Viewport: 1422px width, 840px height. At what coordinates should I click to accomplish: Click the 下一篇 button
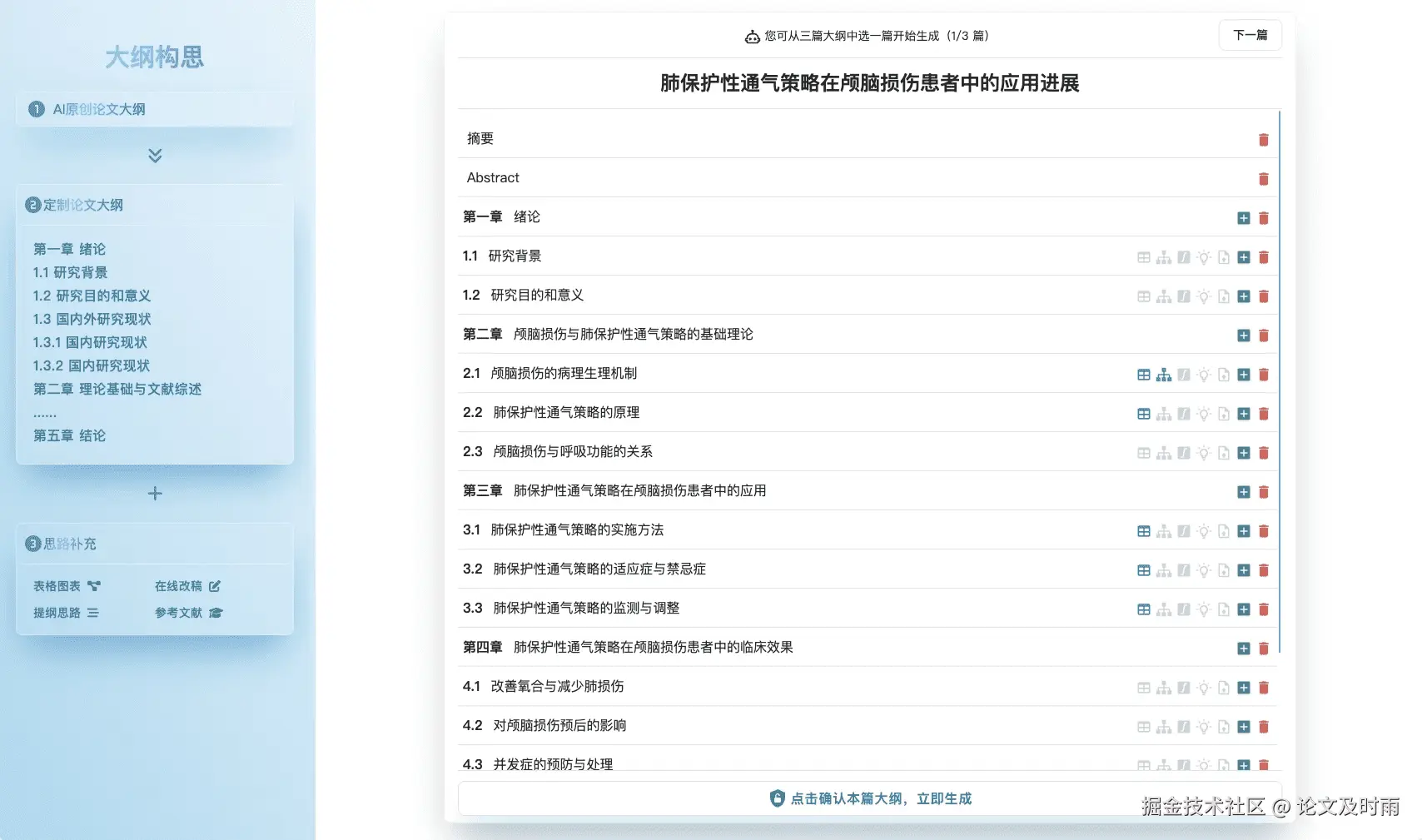1250,35
